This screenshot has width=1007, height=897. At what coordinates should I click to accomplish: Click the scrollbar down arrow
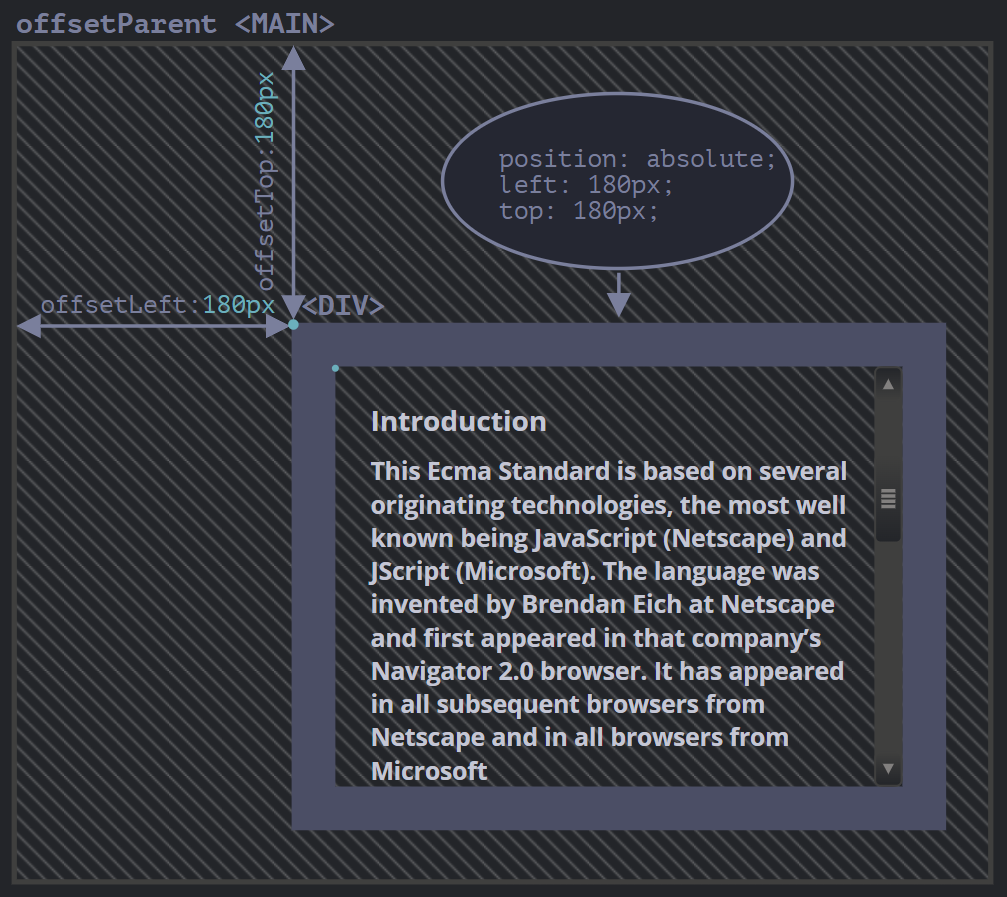tap(888, 770)
